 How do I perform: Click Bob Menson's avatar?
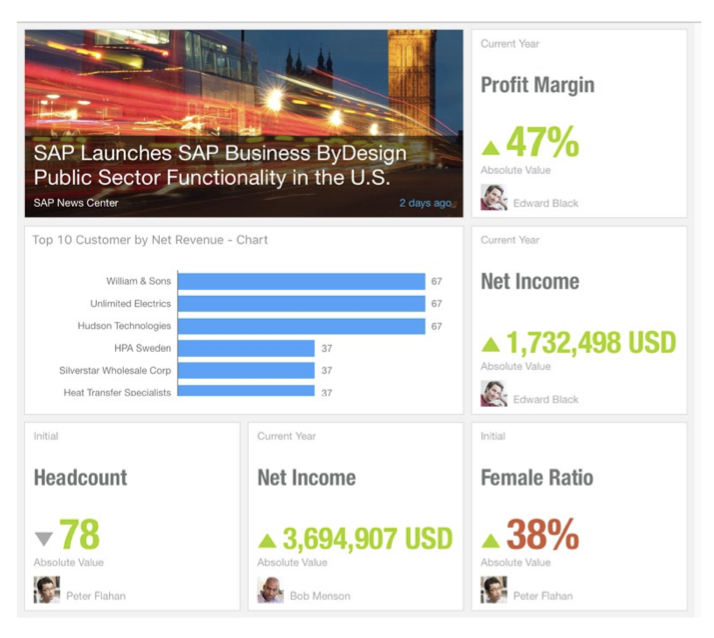270,590
